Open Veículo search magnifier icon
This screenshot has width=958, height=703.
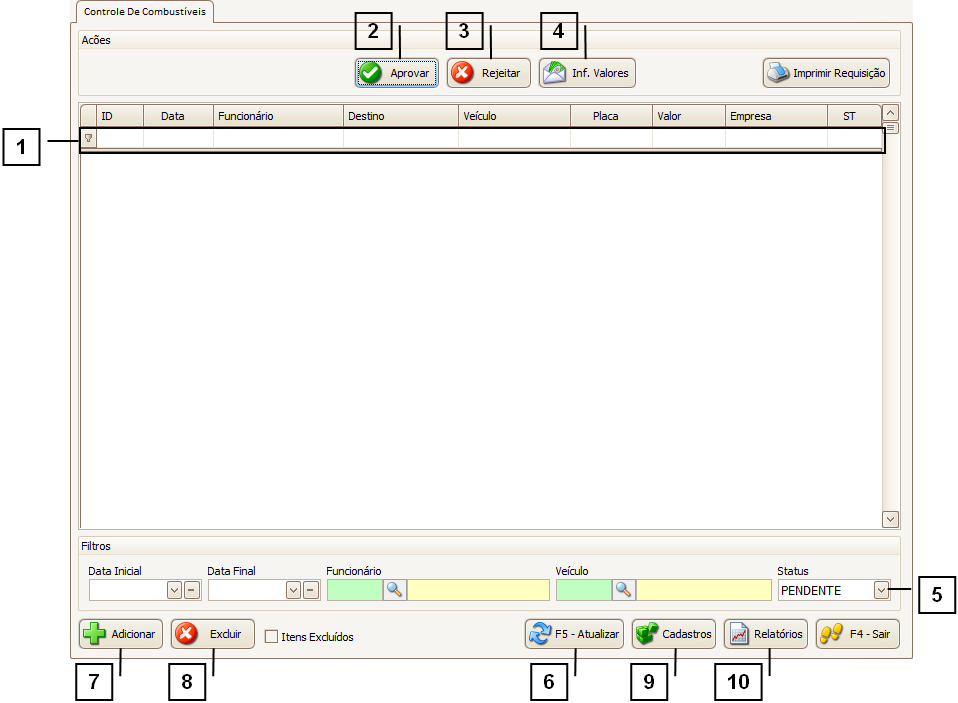[x=624, y=590]
